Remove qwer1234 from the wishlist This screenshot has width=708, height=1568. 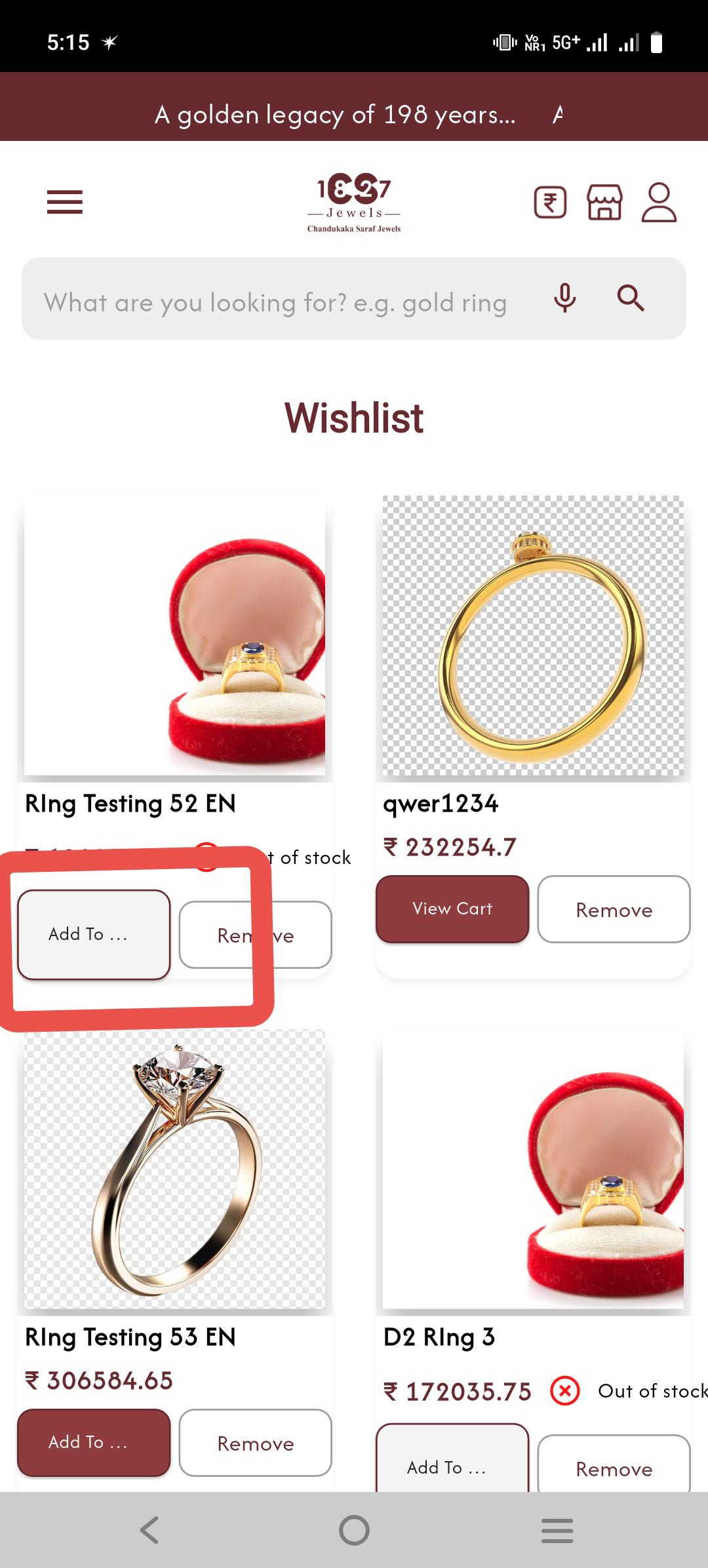(614, 909)
